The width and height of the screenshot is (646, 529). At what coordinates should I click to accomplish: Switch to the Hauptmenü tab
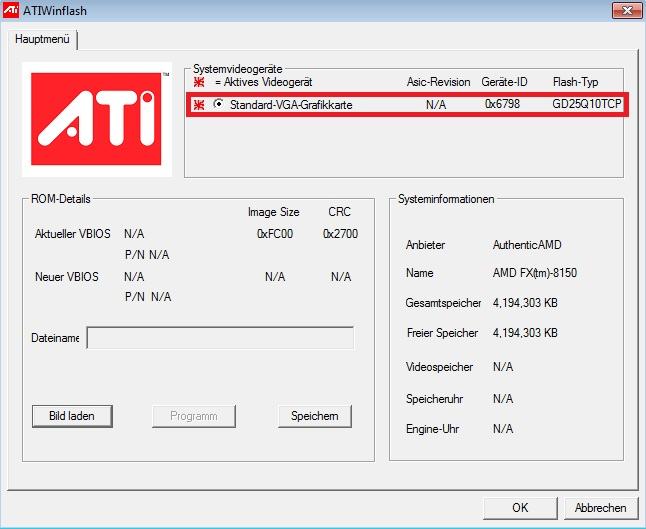42,39
